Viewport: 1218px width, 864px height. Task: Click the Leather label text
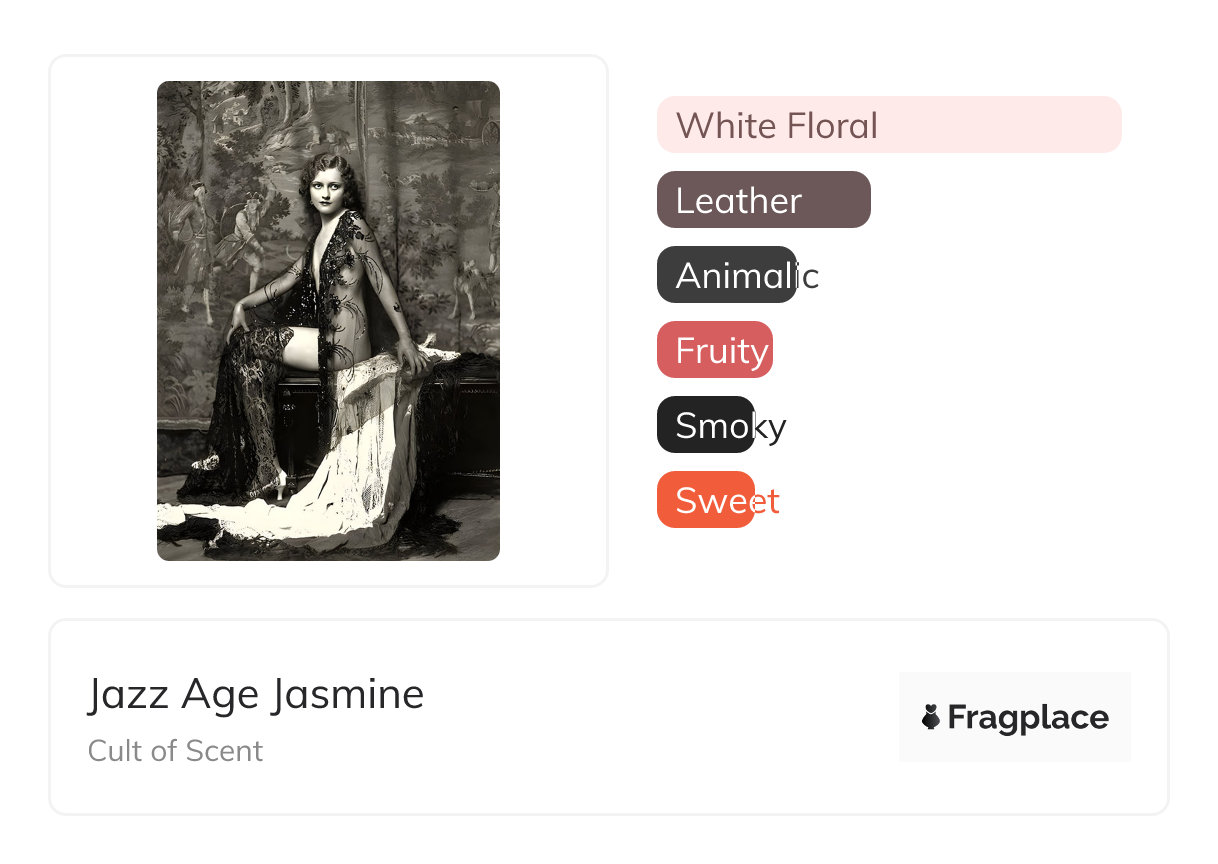[x=738, y=201]
